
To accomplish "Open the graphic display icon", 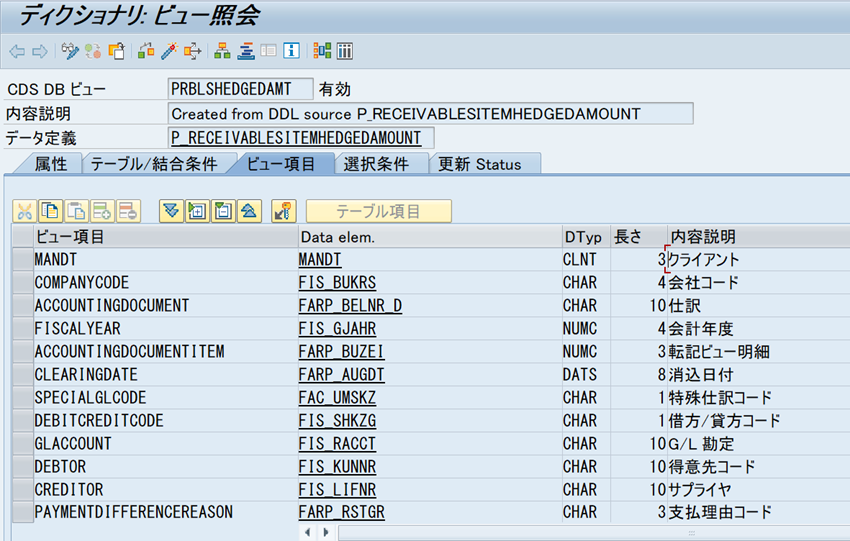I will coord(322,51).
